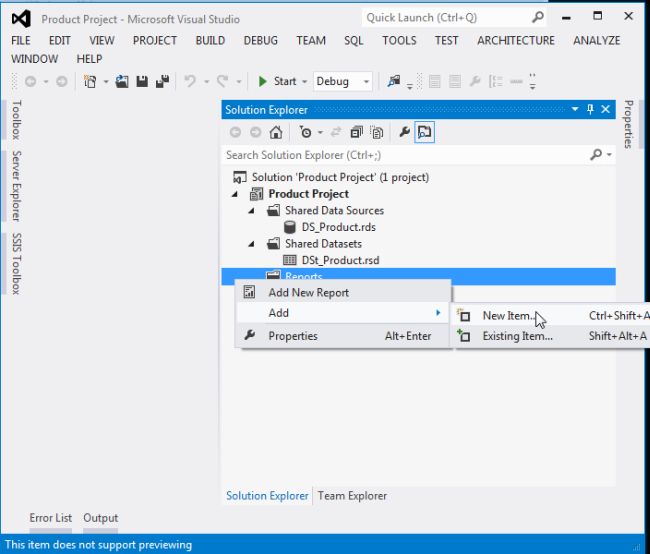Open the Properties side tab
This screenshot has height=554, width=650.
[x=628, y=124]
